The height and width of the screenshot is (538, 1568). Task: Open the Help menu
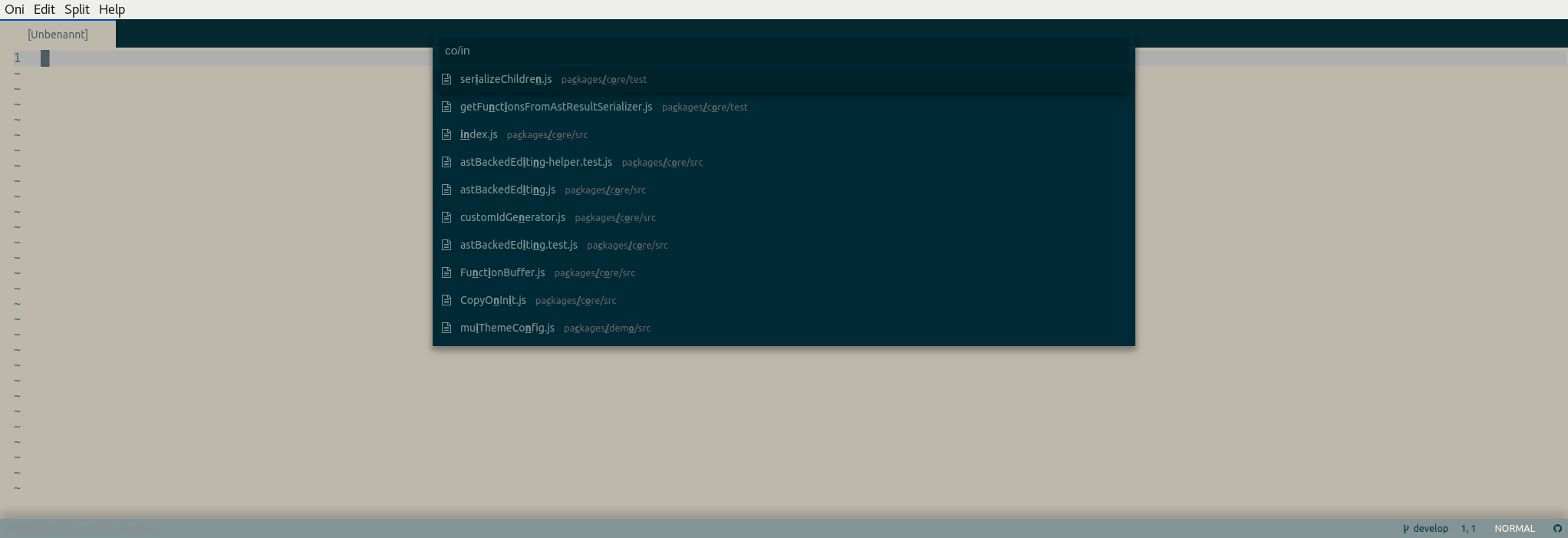tap(112, 9)
